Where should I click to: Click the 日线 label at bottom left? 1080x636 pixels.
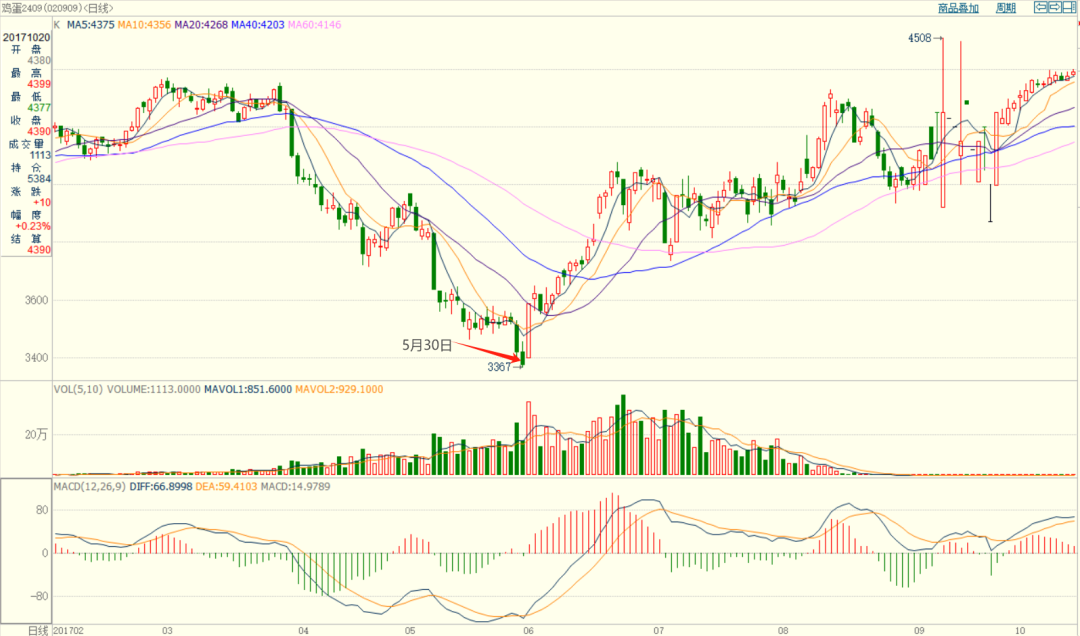coord(38,630)
